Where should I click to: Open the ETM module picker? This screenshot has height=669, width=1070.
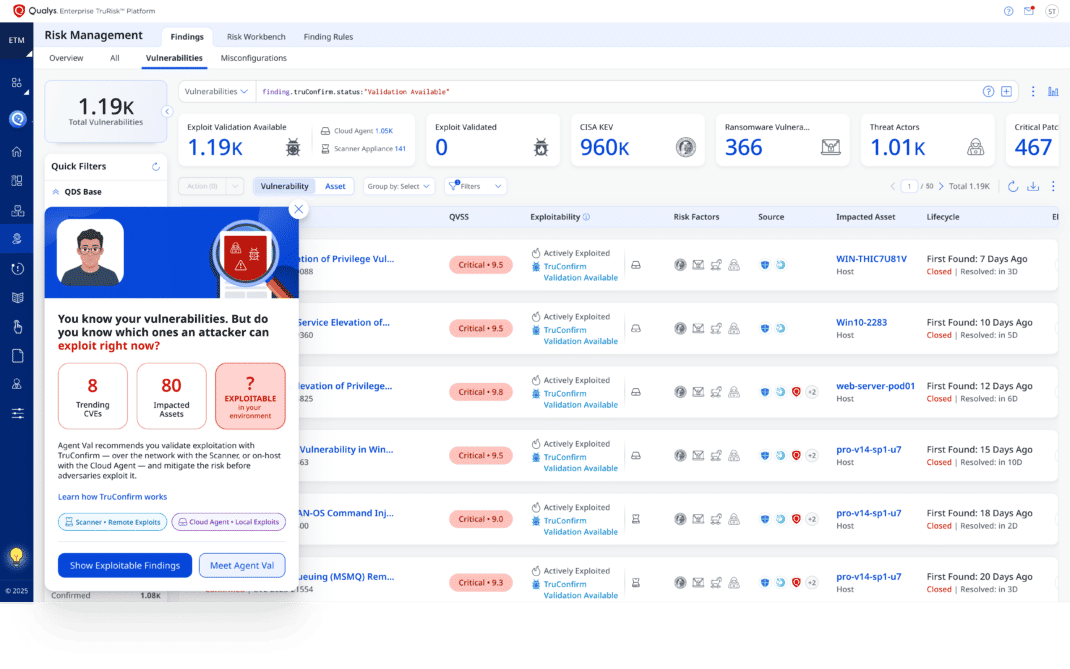(16, 40)
